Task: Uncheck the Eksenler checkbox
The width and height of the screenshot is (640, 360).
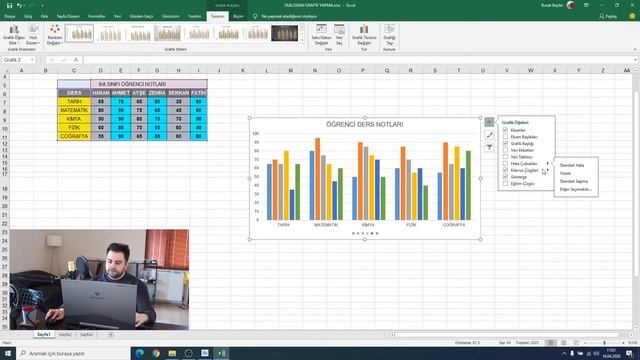Action: pos(505,130)
